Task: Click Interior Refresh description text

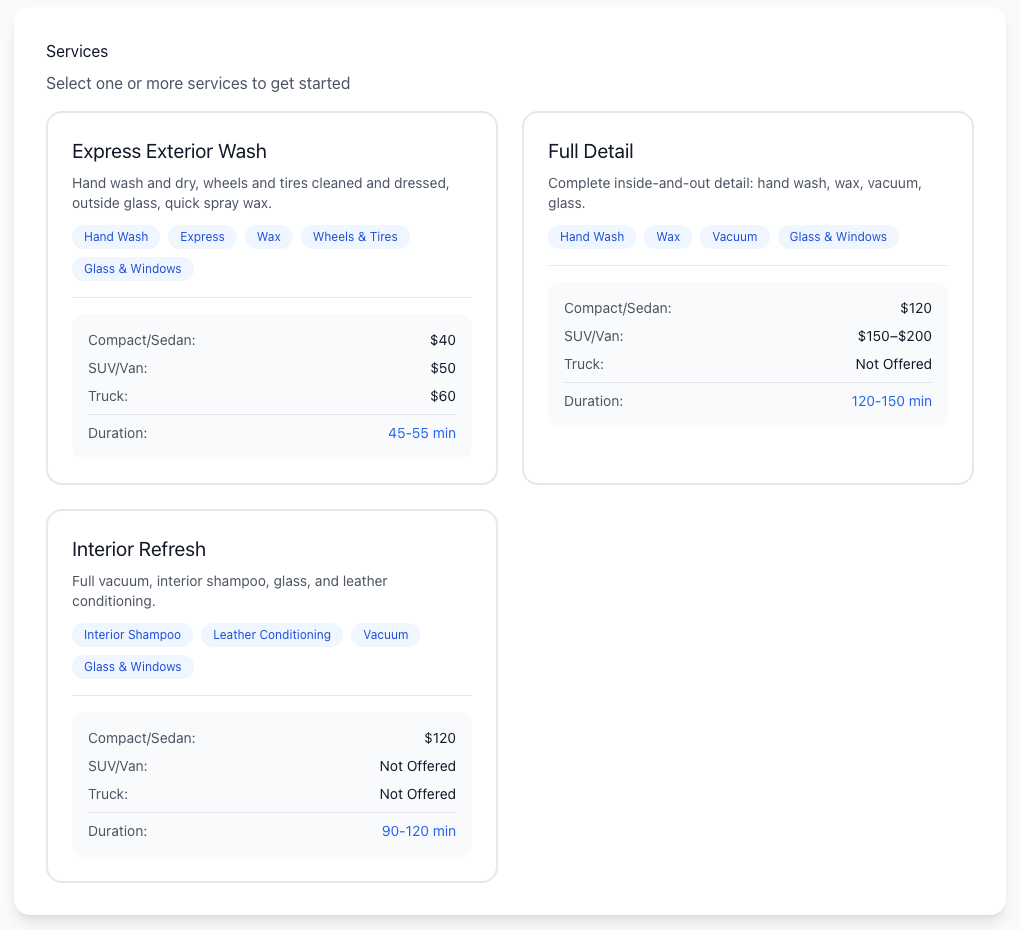Action: tap(230, 591)
